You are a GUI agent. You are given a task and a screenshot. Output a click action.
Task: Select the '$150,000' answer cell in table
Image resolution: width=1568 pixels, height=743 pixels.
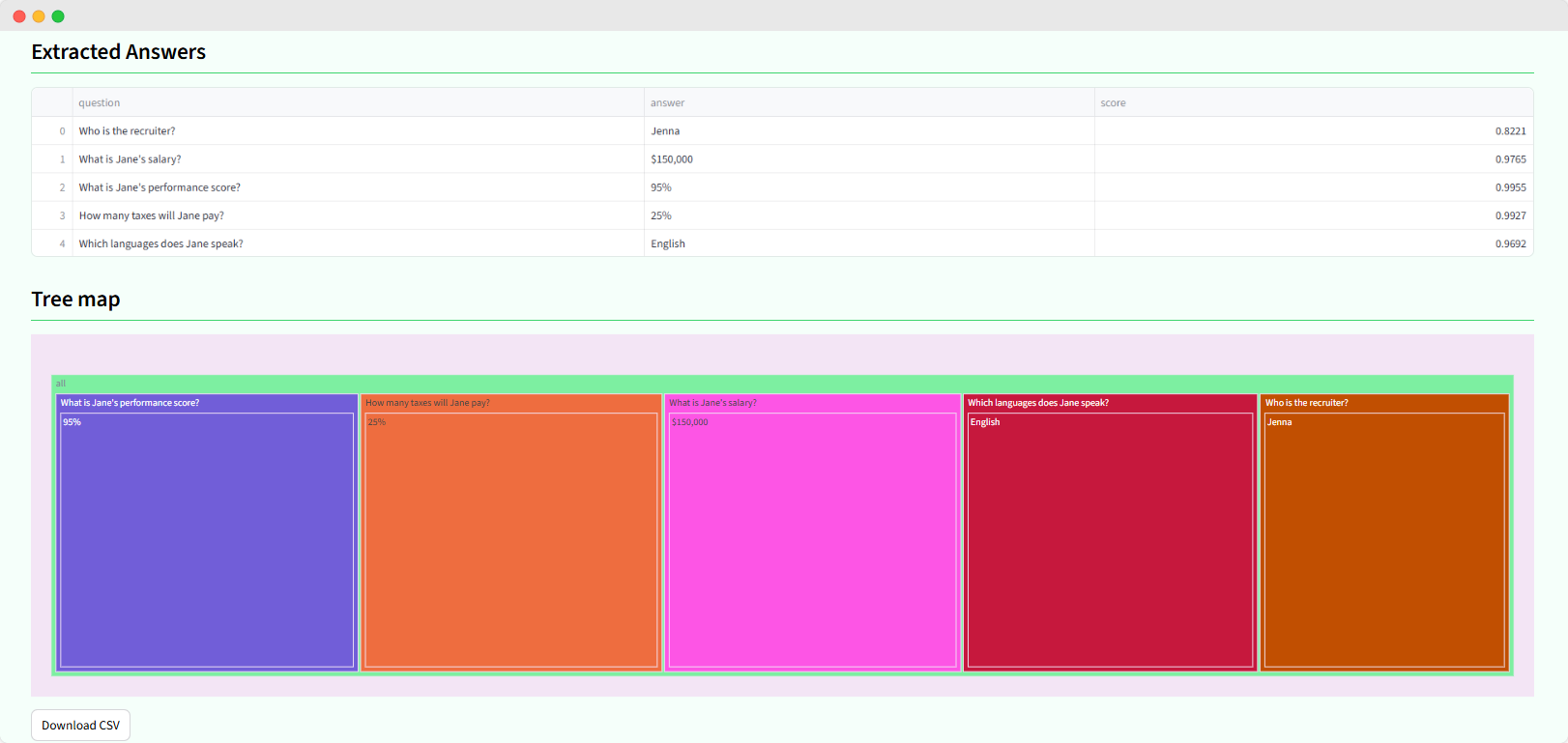pyautogui.click(x=869, y=159)
